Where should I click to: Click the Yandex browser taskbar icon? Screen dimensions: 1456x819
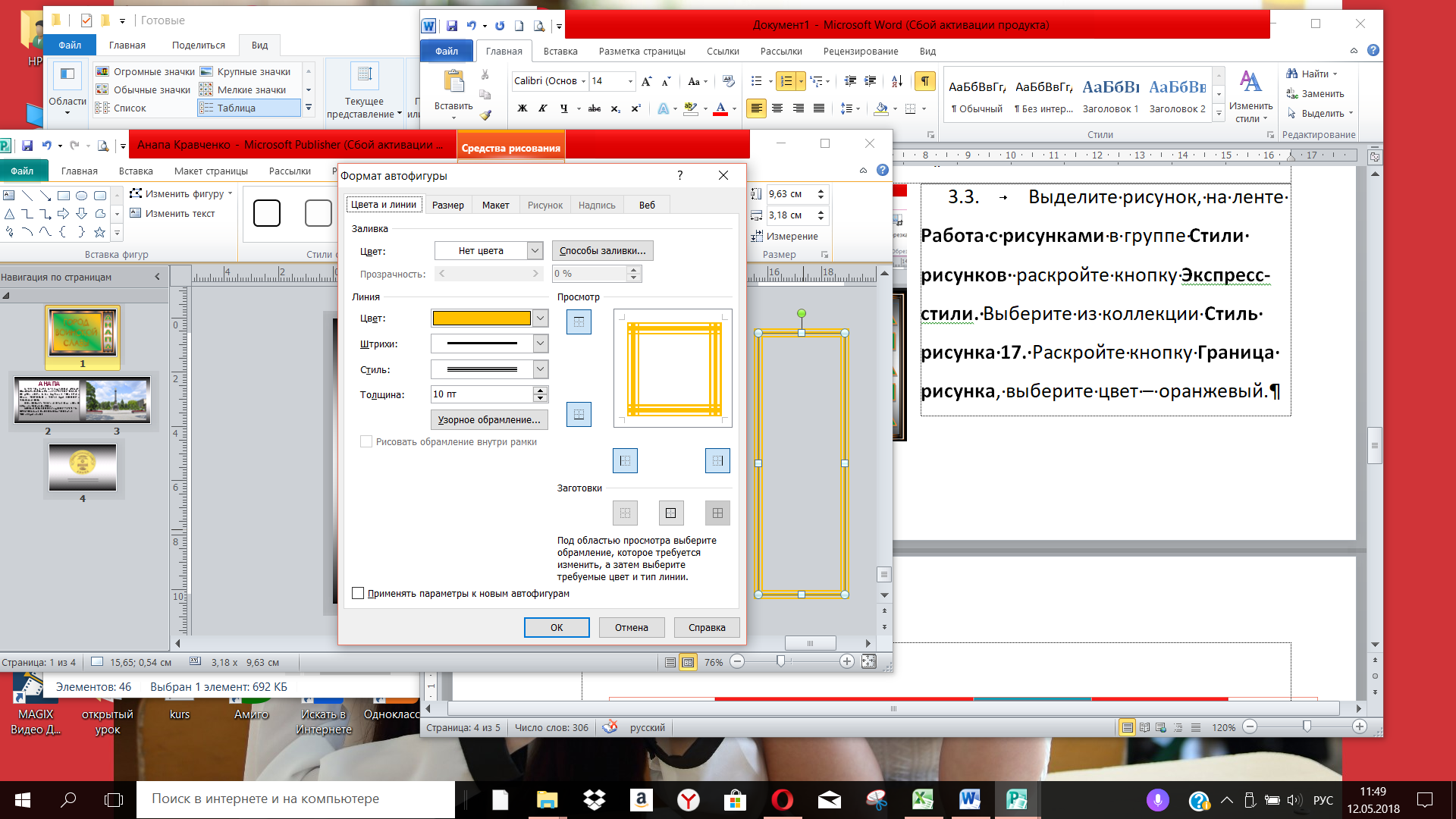point(688,799)
